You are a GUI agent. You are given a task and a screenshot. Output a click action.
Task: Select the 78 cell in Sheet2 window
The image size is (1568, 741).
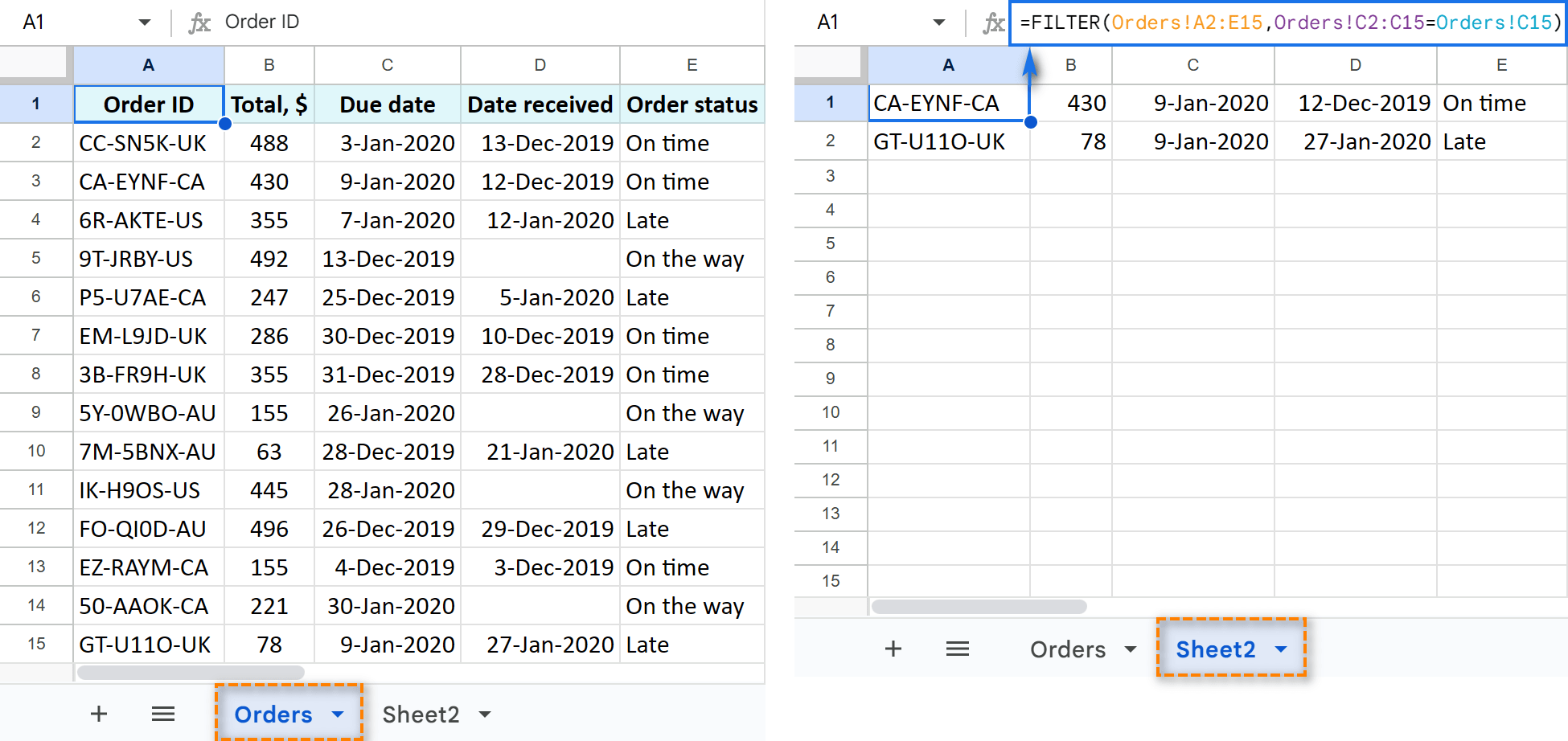point(1071,141)
